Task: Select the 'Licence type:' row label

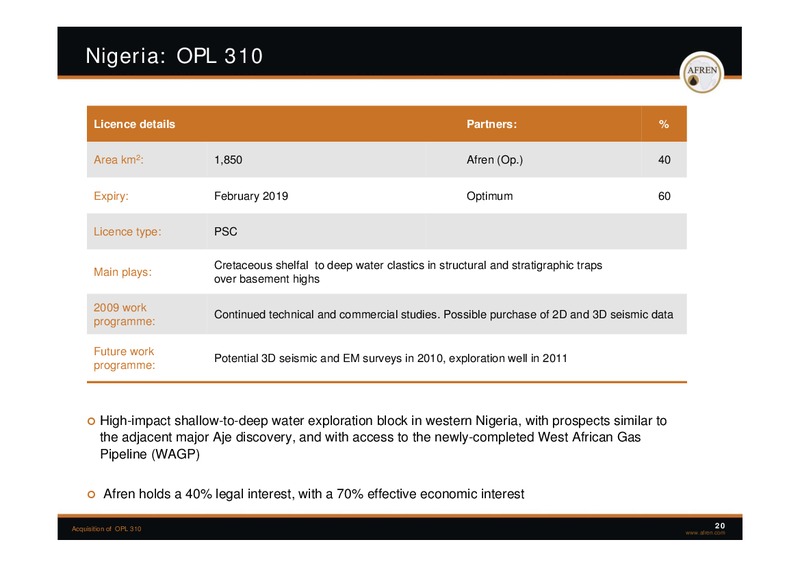Action: point(127,232)
